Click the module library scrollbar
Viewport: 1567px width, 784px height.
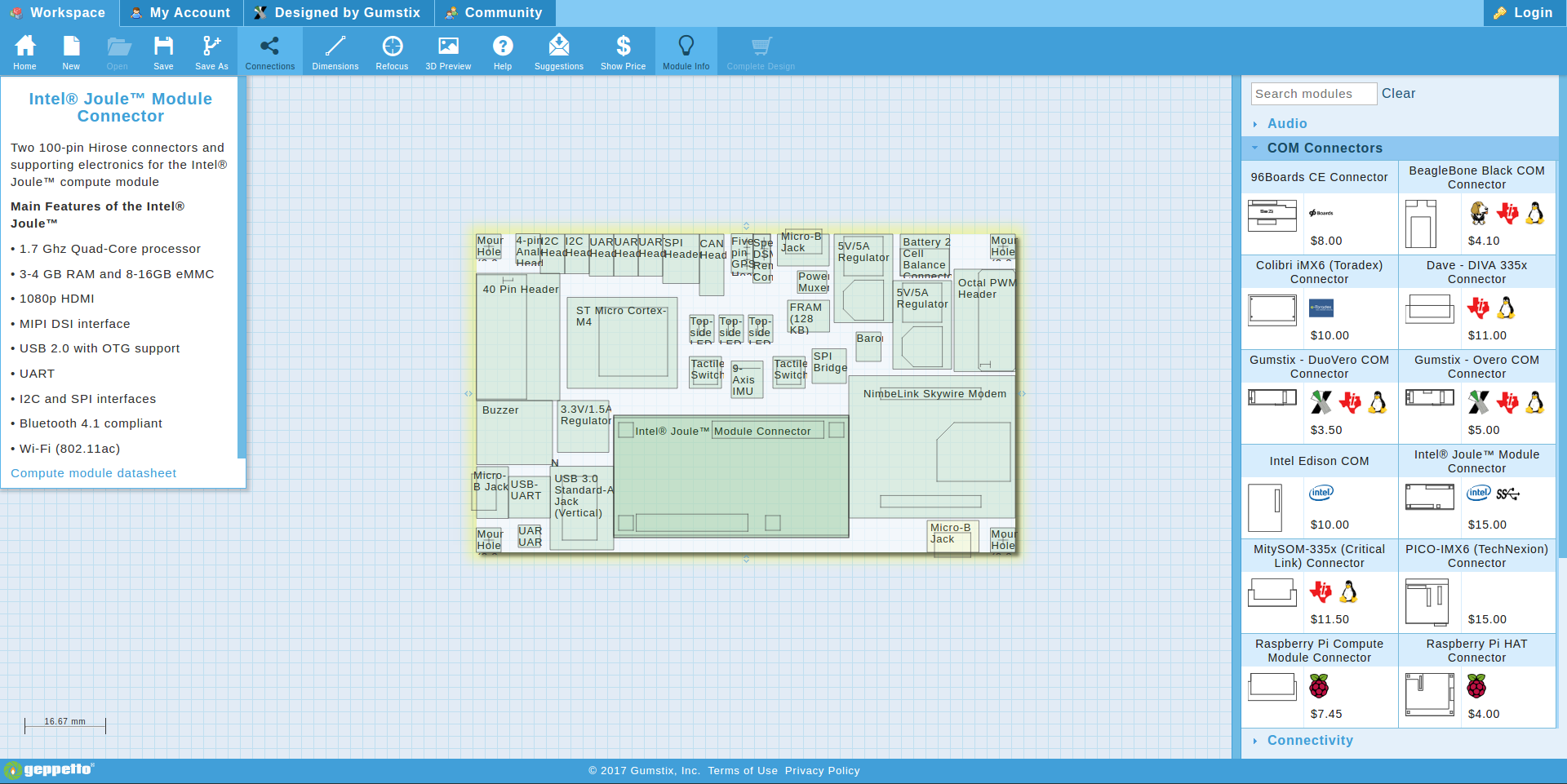pyautogui.click(x=1562, y=318)
